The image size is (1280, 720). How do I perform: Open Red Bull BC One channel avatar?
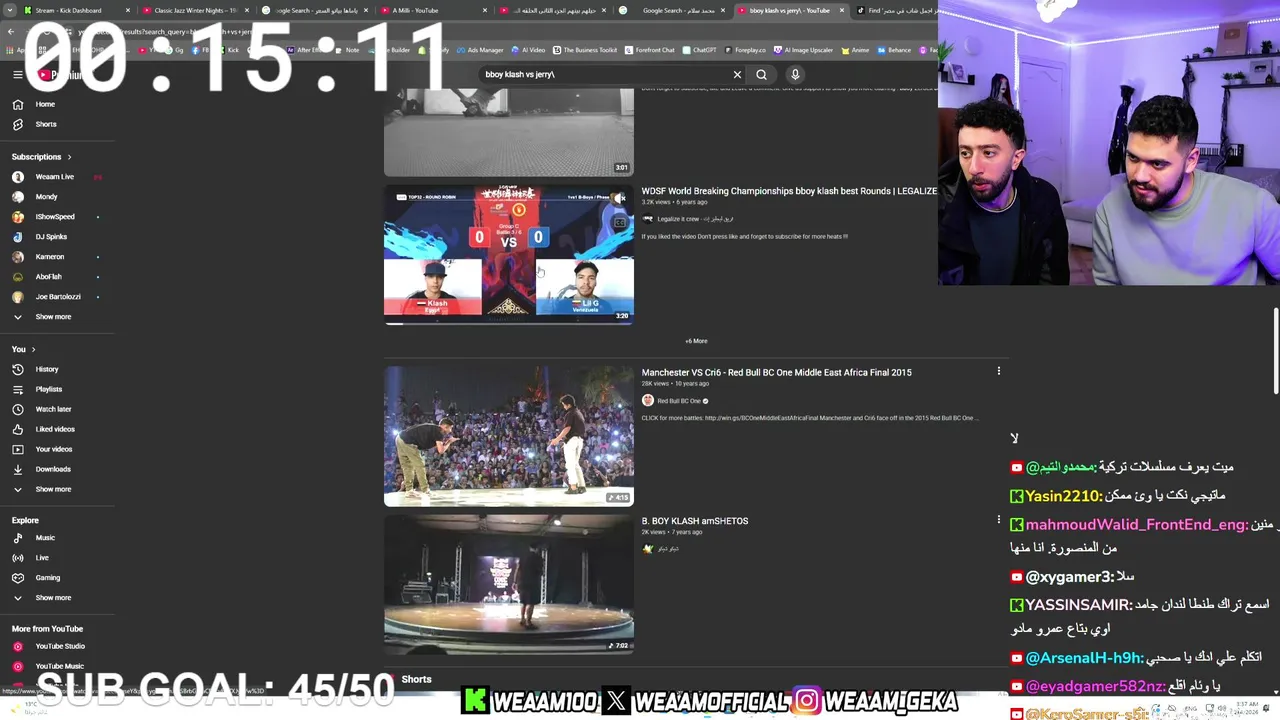[x=648, y=401]
